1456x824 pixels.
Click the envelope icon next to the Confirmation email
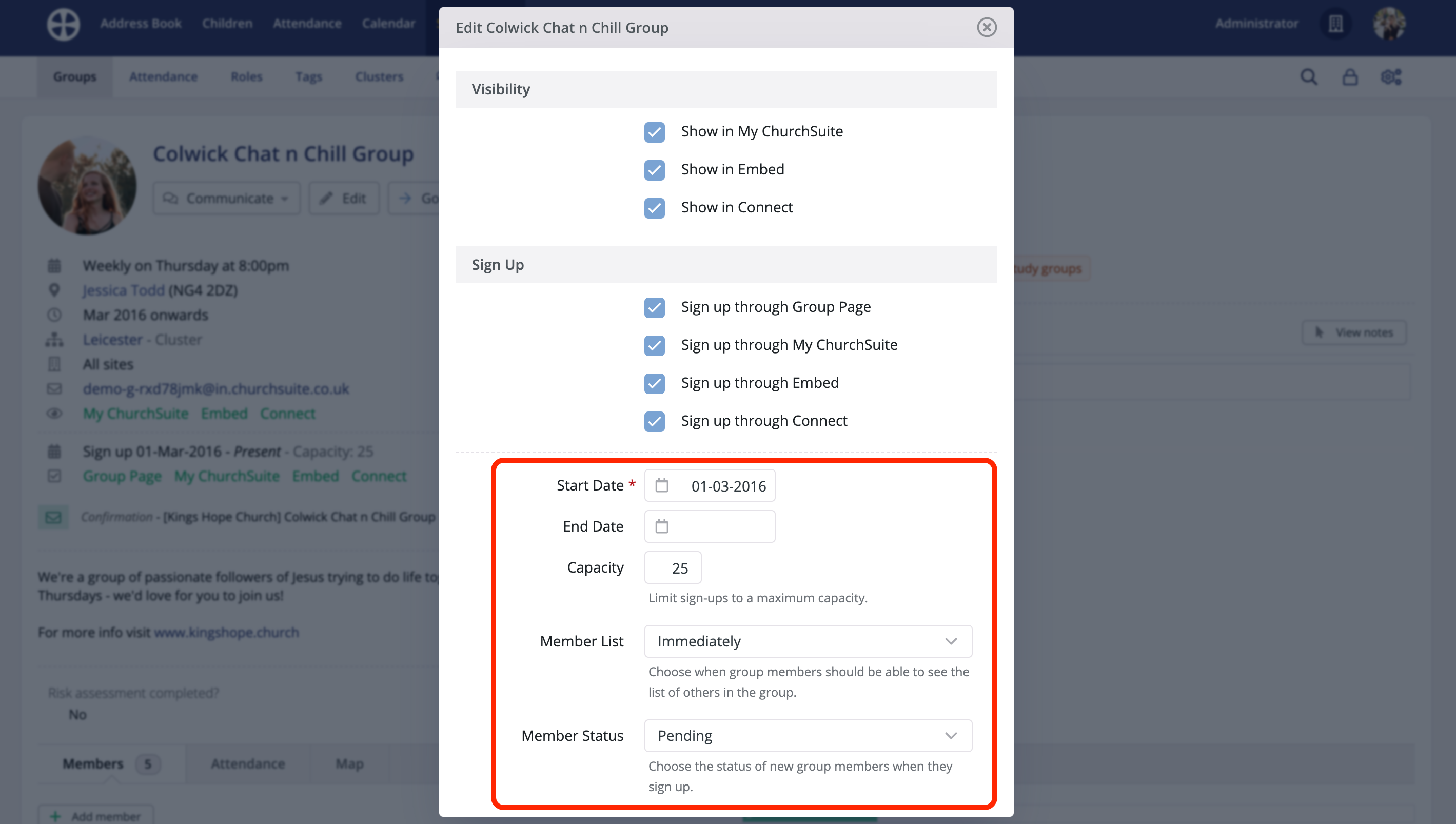(x=53, y=516)
